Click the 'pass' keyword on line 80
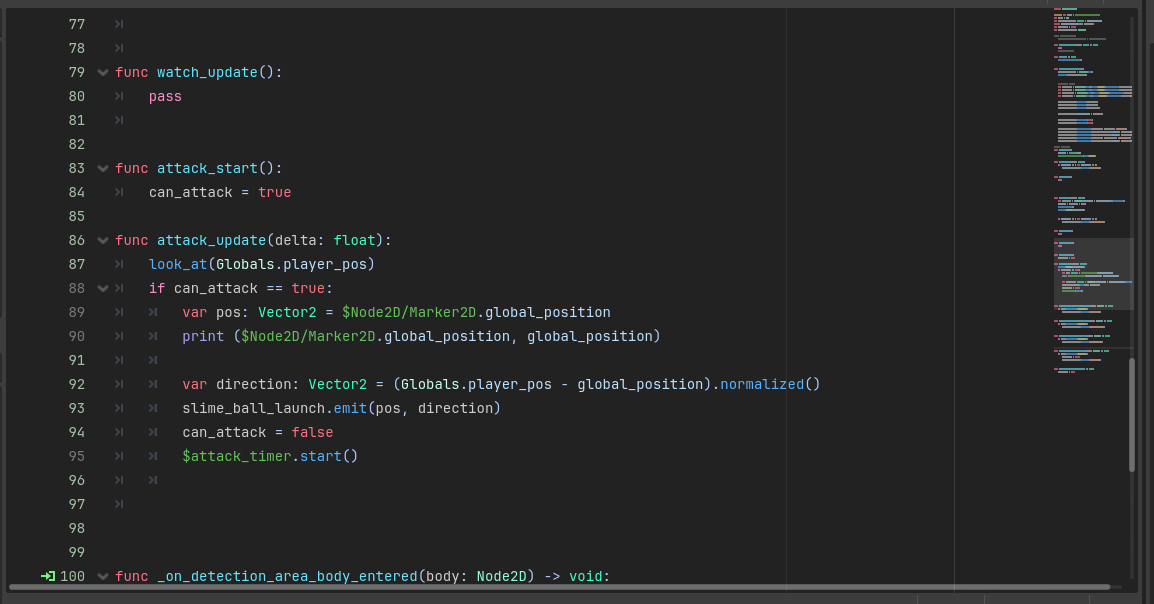The height and width of the screenshot is (604, 1154). [x=165, y=96]
